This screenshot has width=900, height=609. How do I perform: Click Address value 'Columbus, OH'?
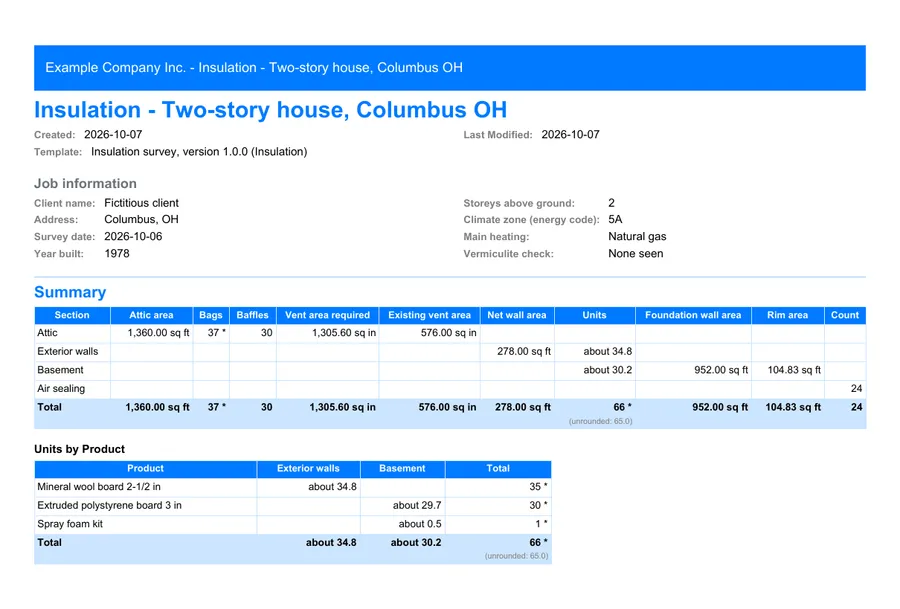(x=141, y=220)
